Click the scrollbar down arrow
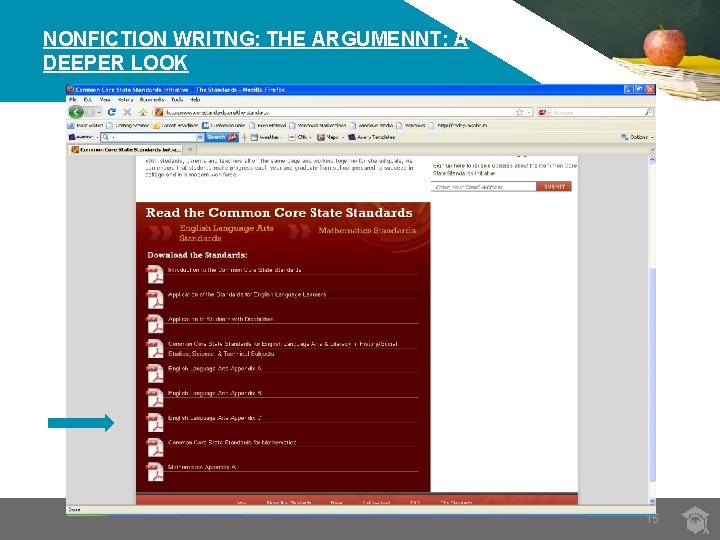Viewport: 720px width, 540px height. point(652,501)
